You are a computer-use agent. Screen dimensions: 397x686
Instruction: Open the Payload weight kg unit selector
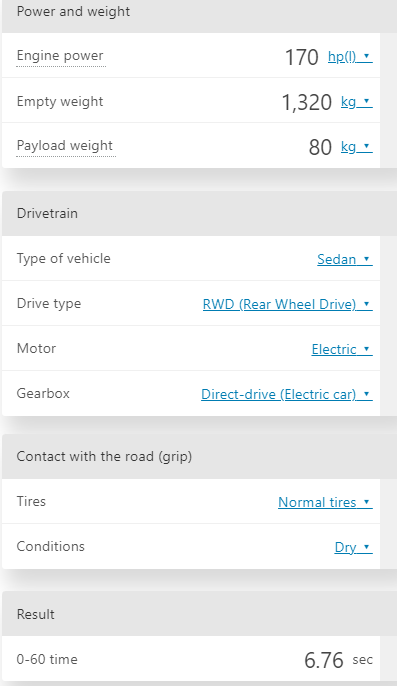(x=357, y=147)
